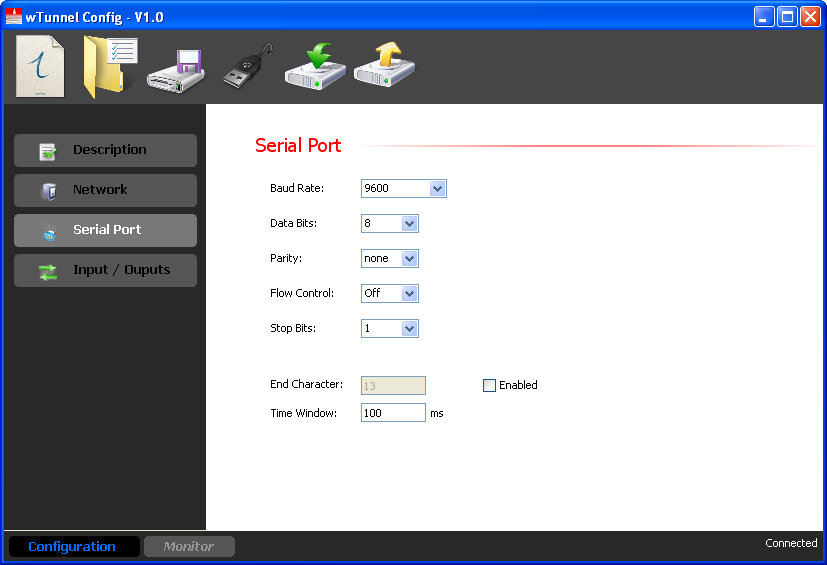Click the Time Window input field

pos(393,413)
